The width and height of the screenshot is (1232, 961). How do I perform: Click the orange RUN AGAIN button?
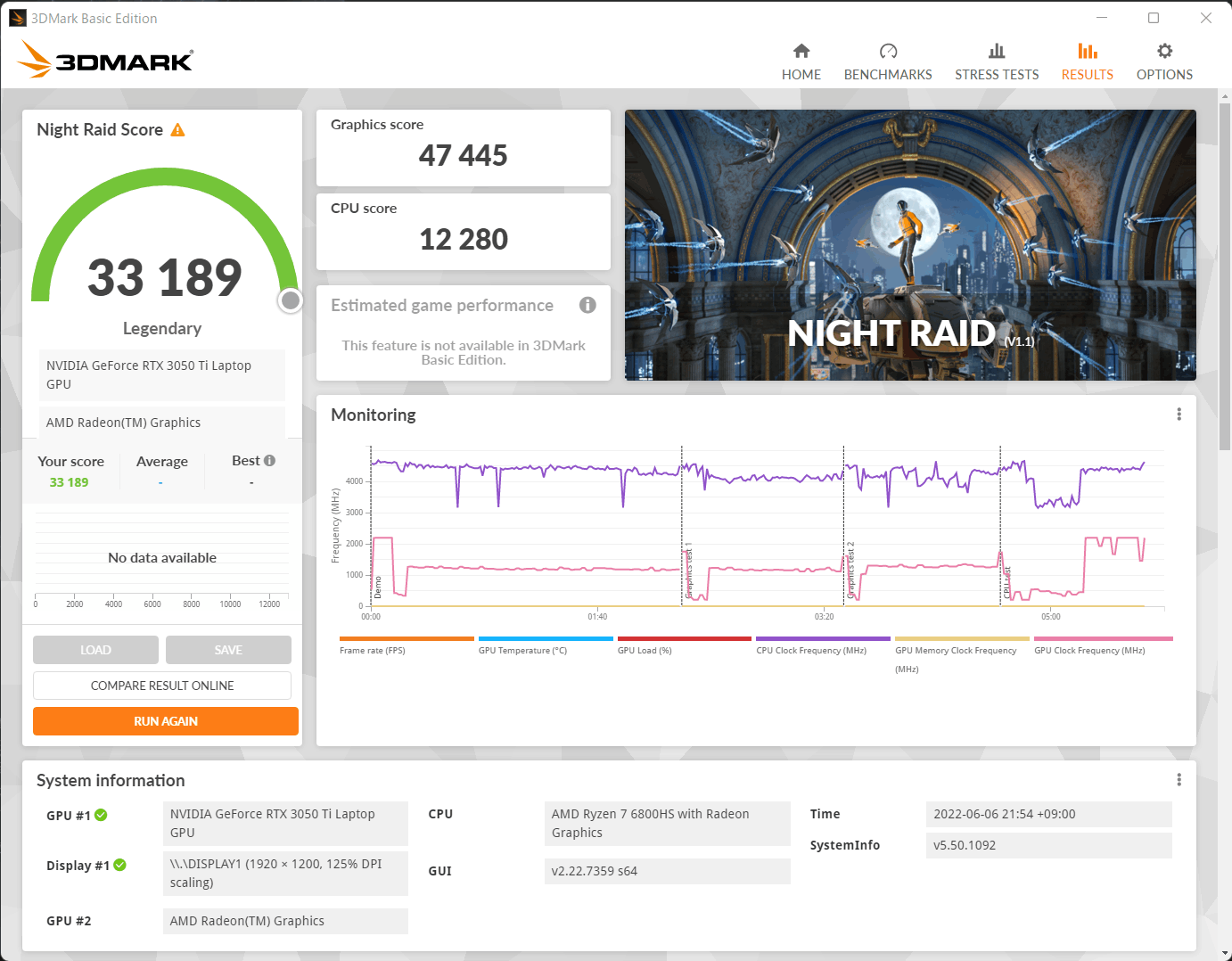click(x=166, y=721)
